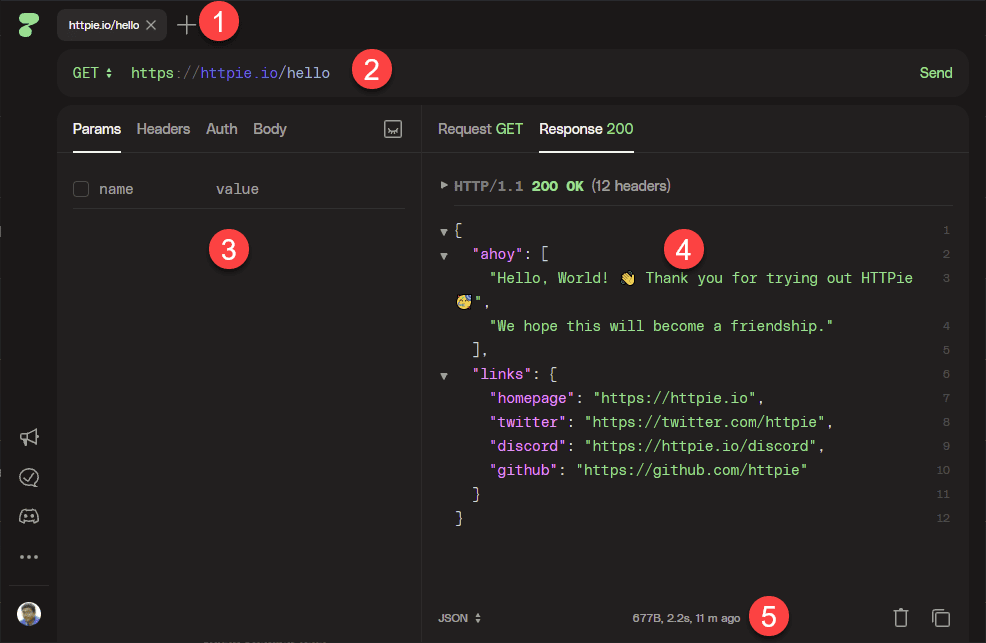The width and height of the screenshot is (986, 643).
Task: Open announcements via the megaphone icon
Action: click(x=28, y=438)
